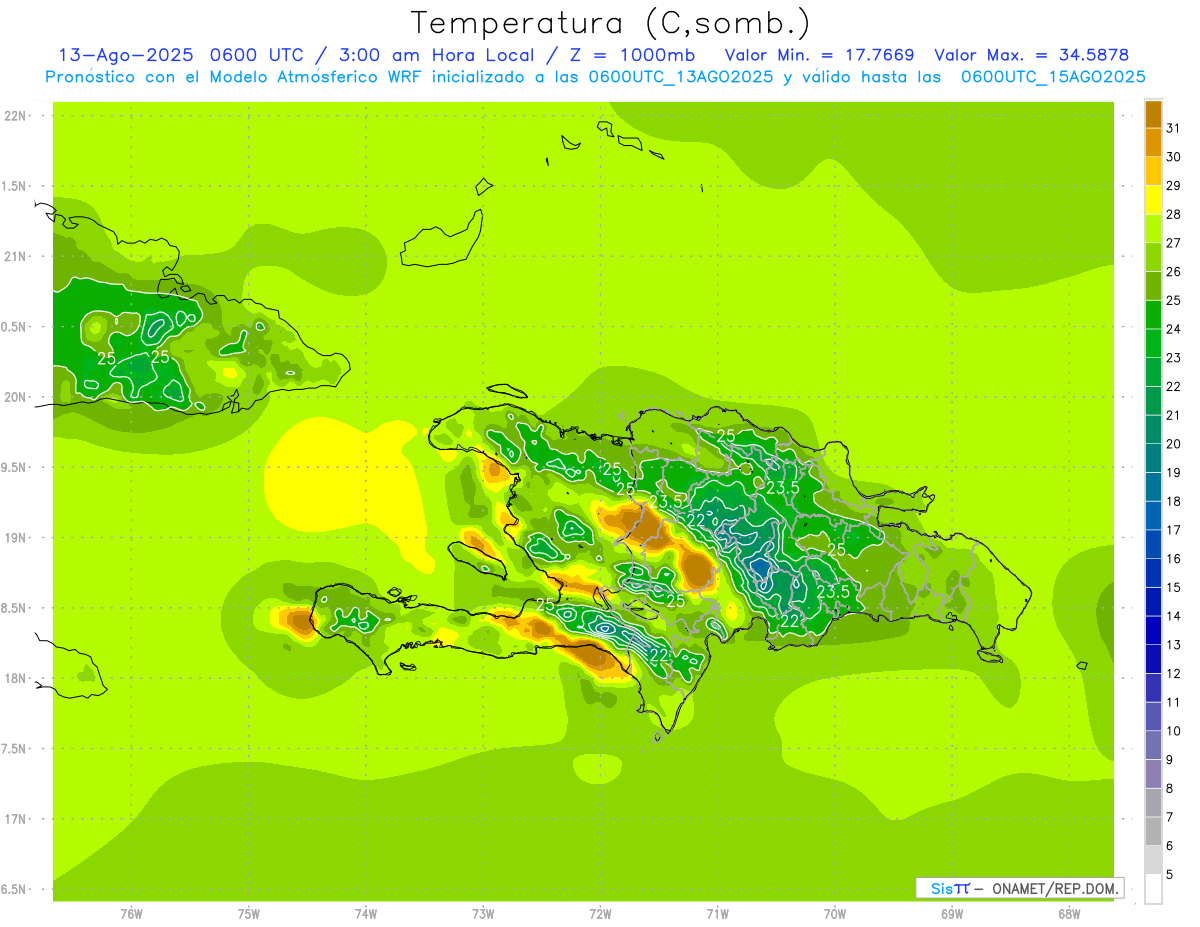Click the longitude label '72W'
Viewport: 1200px width, 927px height.
click(600, 914)
